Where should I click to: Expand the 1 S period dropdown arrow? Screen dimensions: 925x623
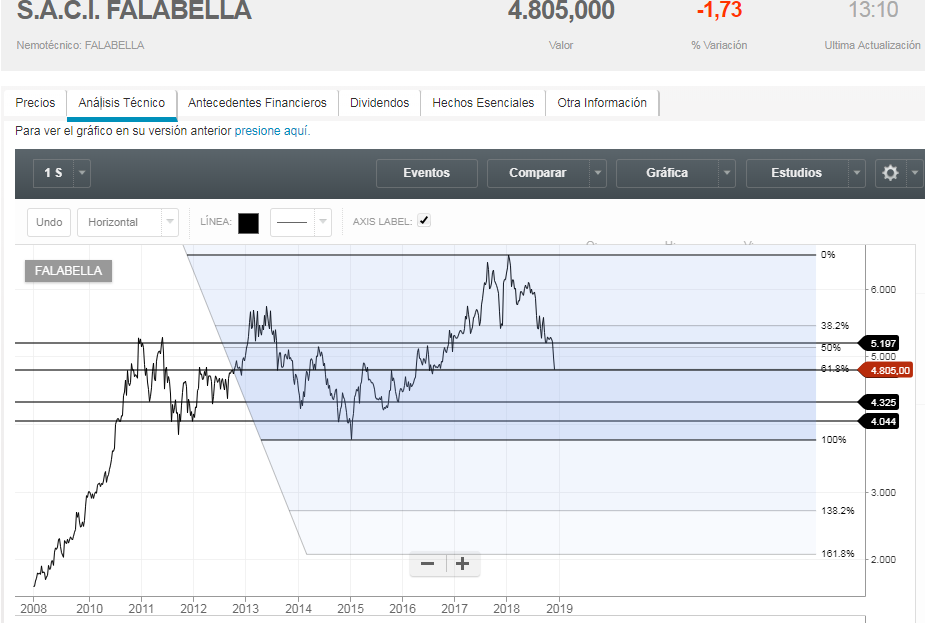[82, 173]
